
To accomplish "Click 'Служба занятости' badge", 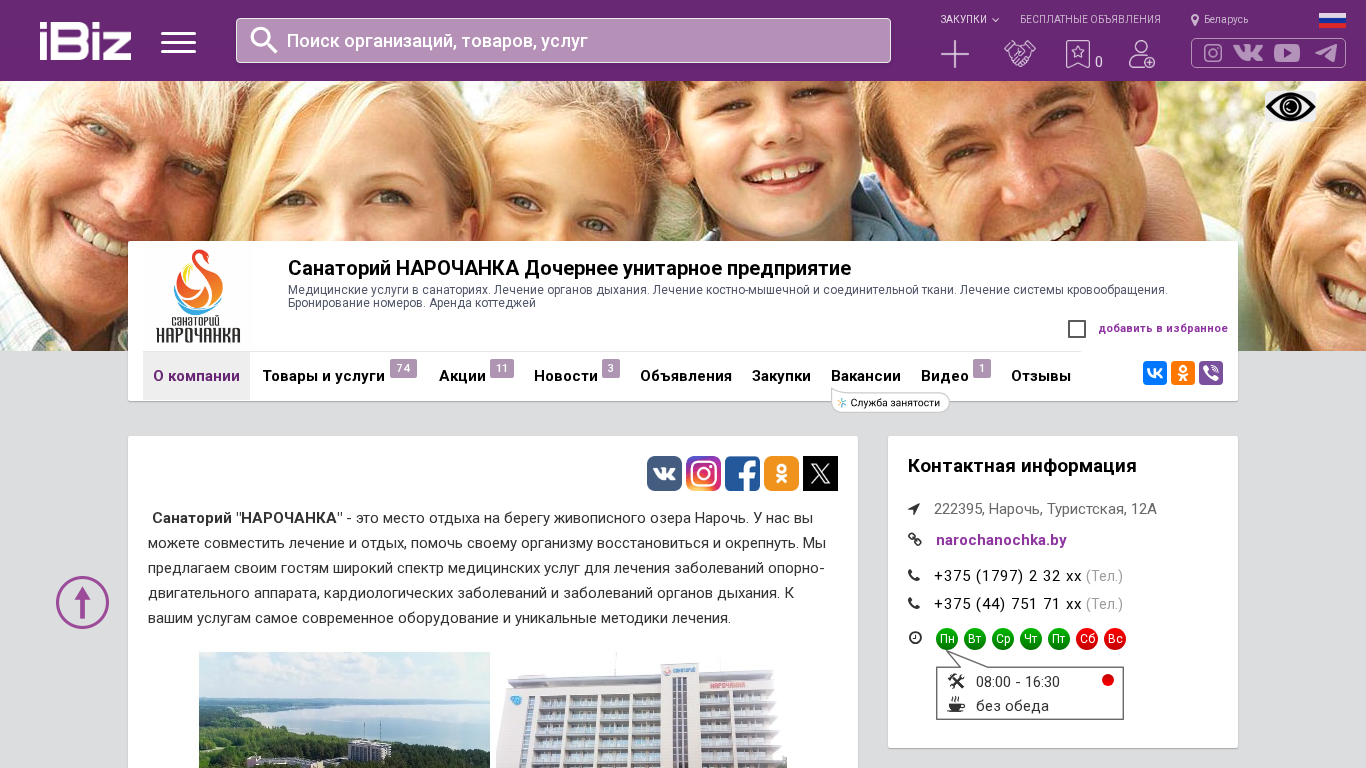I will (x=890, y=402).
